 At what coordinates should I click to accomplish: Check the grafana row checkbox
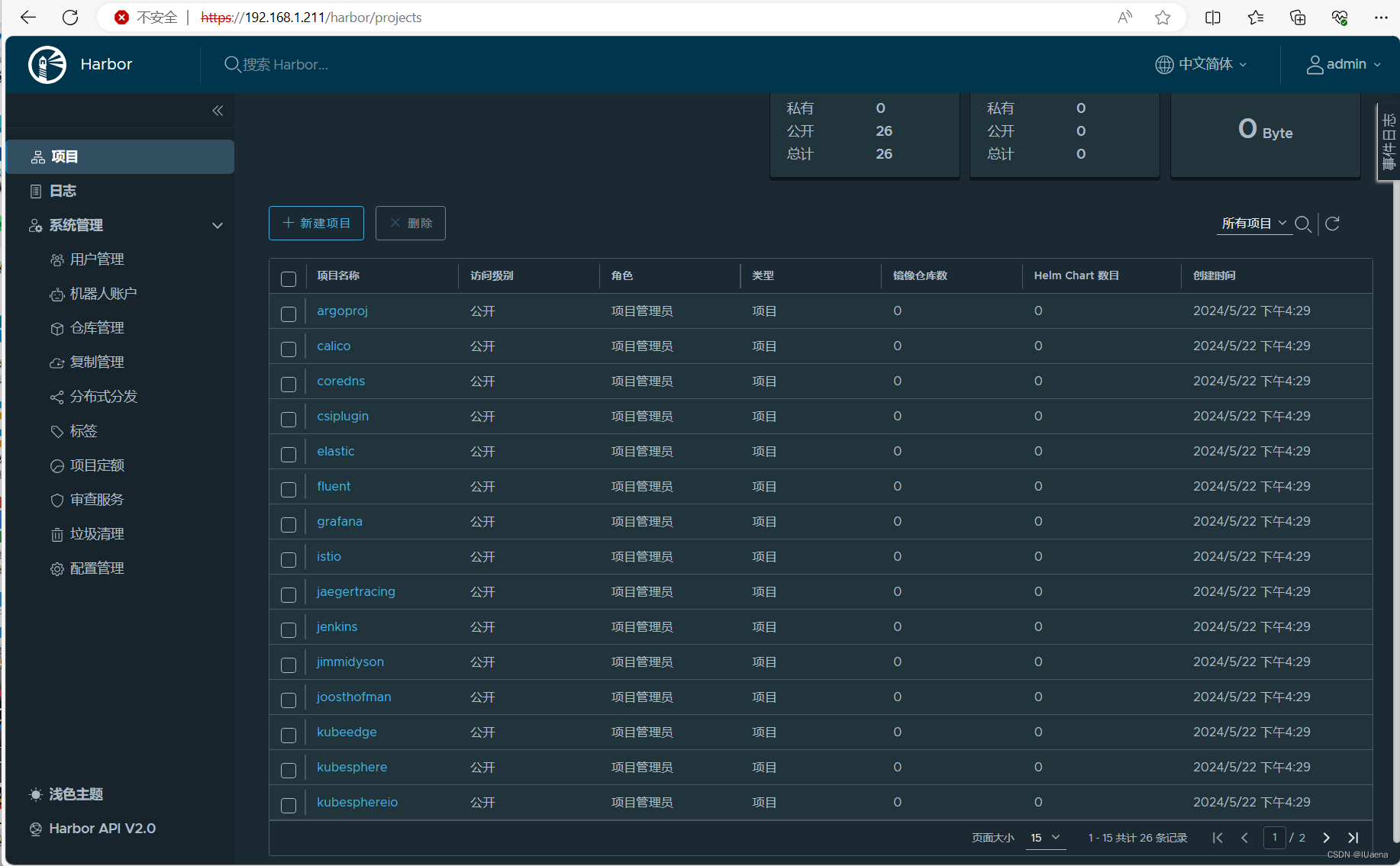tap(289, 524)
